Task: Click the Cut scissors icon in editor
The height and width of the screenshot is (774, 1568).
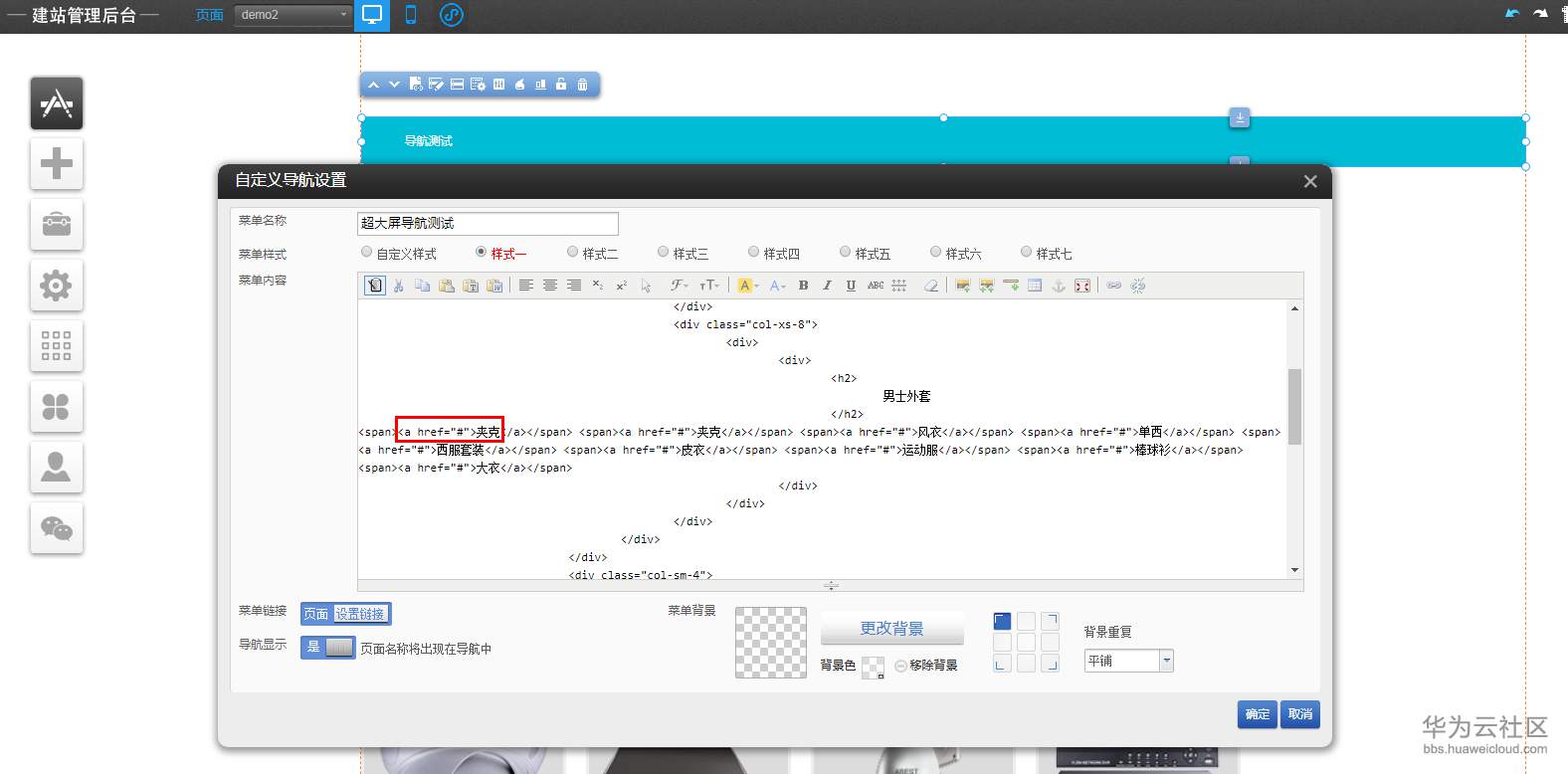Action: point(399,286)
